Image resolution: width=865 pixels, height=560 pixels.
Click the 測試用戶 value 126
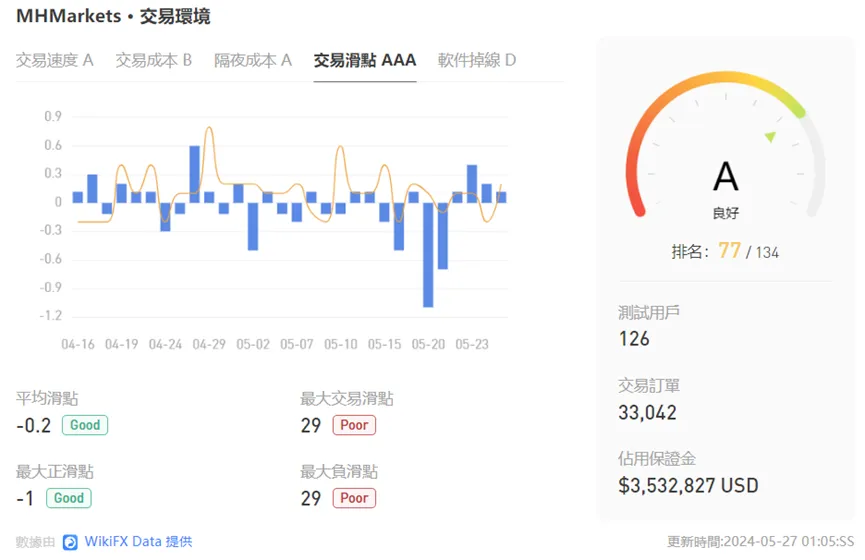pyautogui.click(x=634, y=339)
